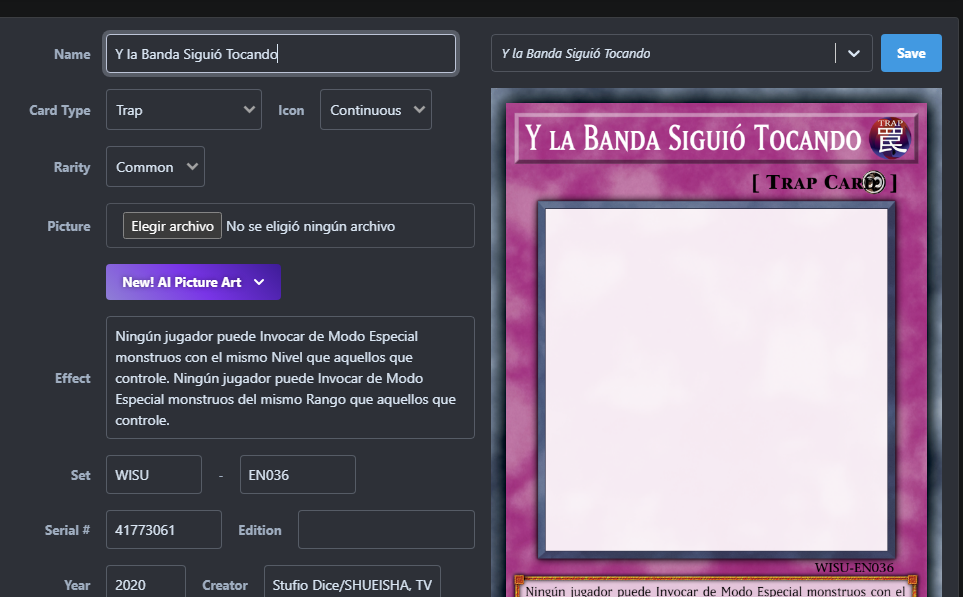Viewport: 963px width, 597px height.
Task: Click the empty Edition field
Action: point(386,529)
